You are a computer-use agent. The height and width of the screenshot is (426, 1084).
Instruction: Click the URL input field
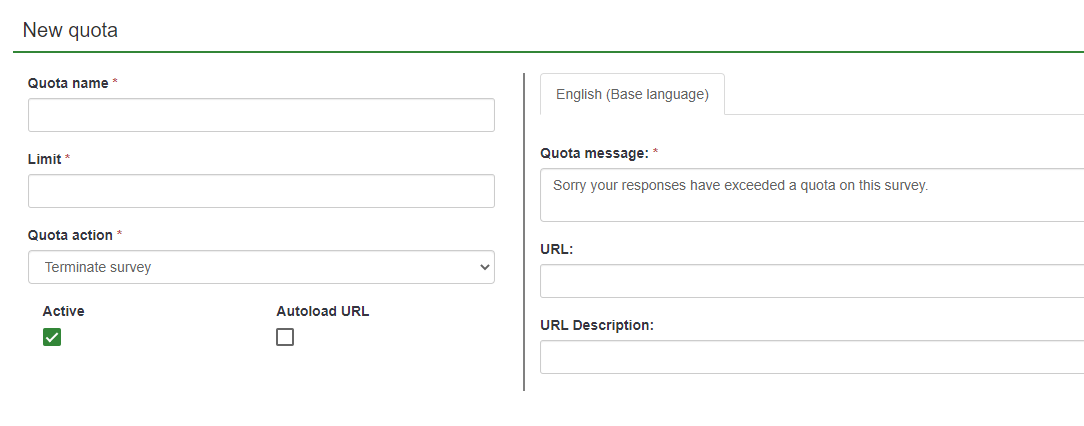pos(810,281)
